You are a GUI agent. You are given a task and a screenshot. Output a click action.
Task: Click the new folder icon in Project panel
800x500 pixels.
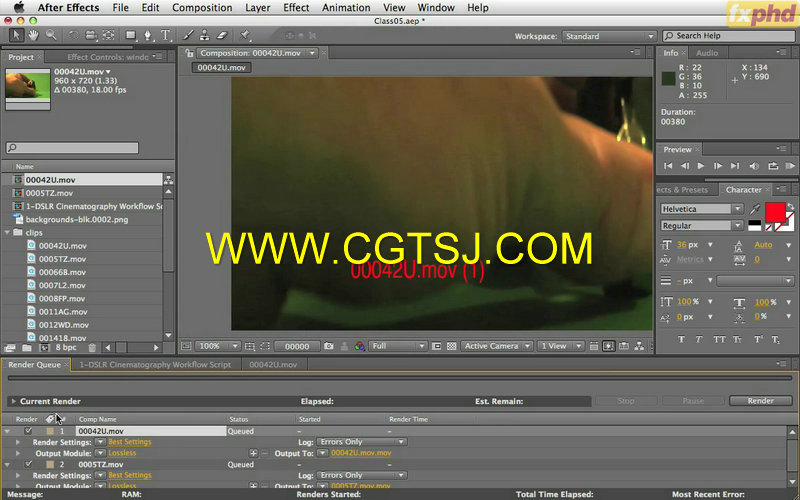coord(27,348)
